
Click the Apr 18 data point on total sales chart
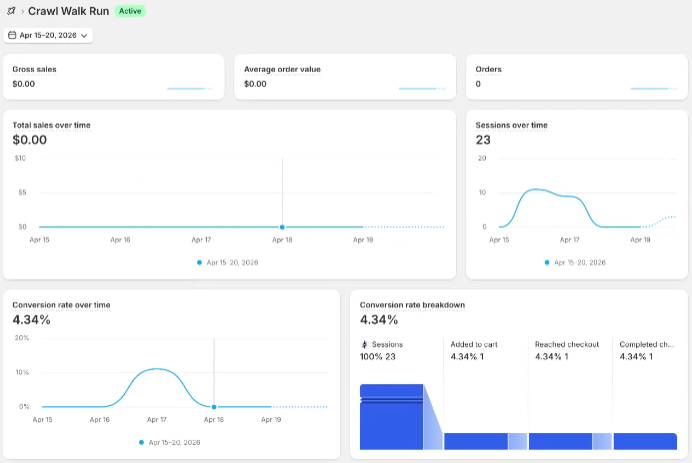282,227
